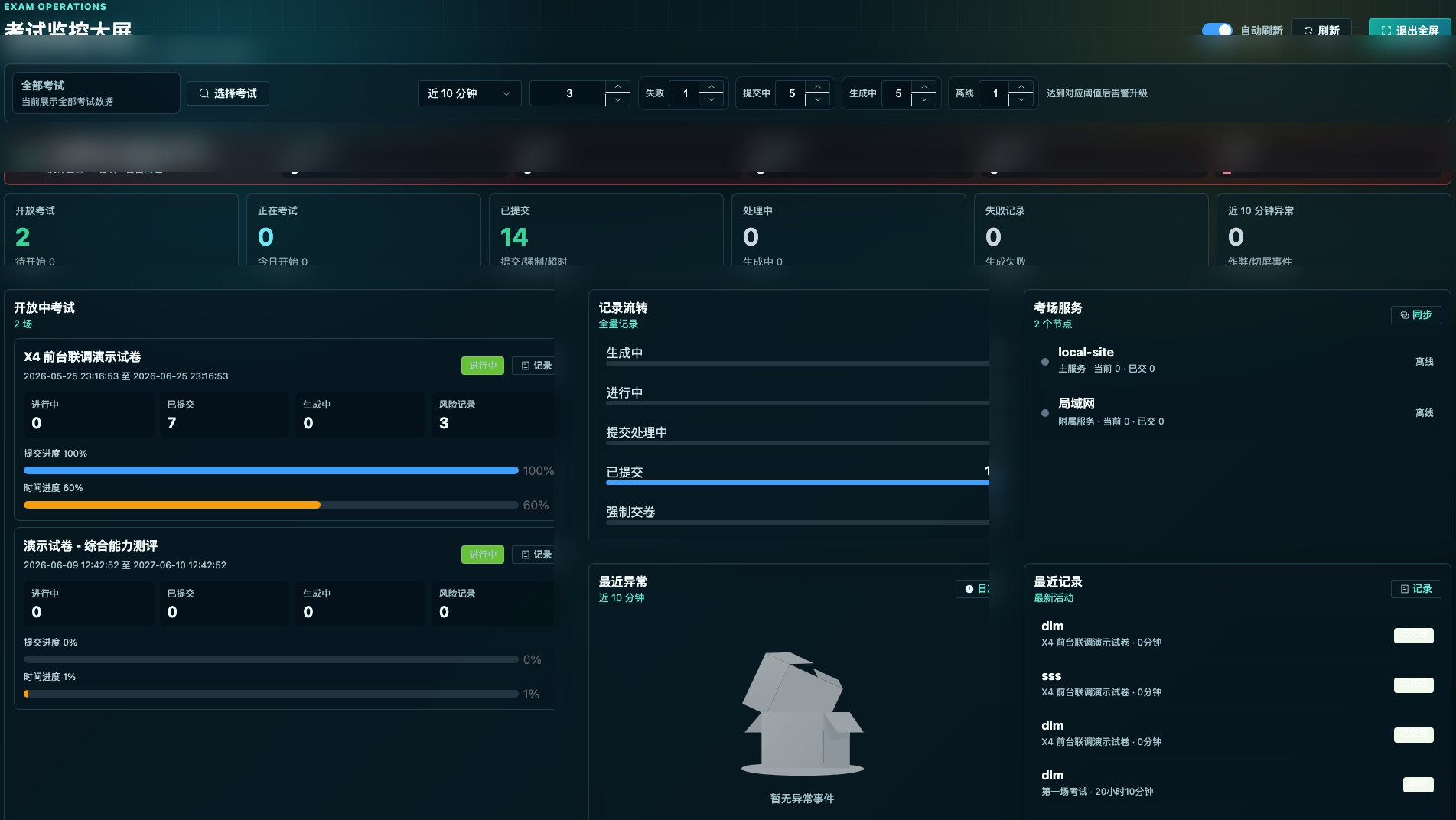Click 进行中 badge on X4 前台联调演示试卷

[483, 366]
